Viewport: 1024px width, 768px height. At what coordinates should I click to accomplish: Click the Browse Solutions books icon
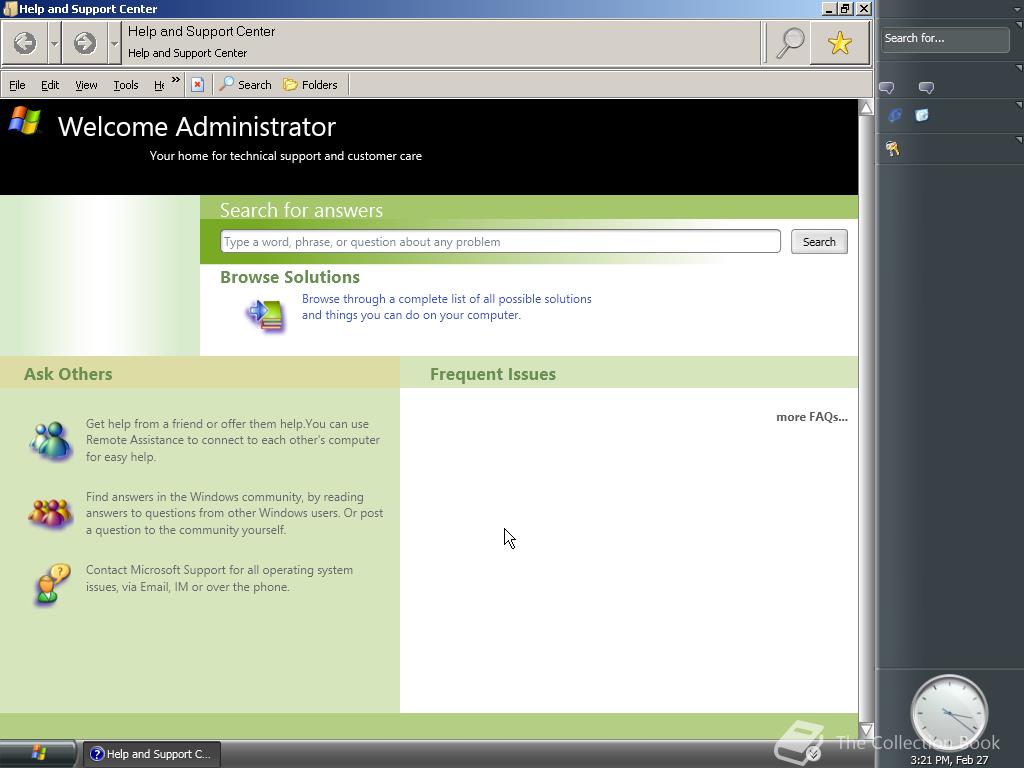tap(266, 315)
